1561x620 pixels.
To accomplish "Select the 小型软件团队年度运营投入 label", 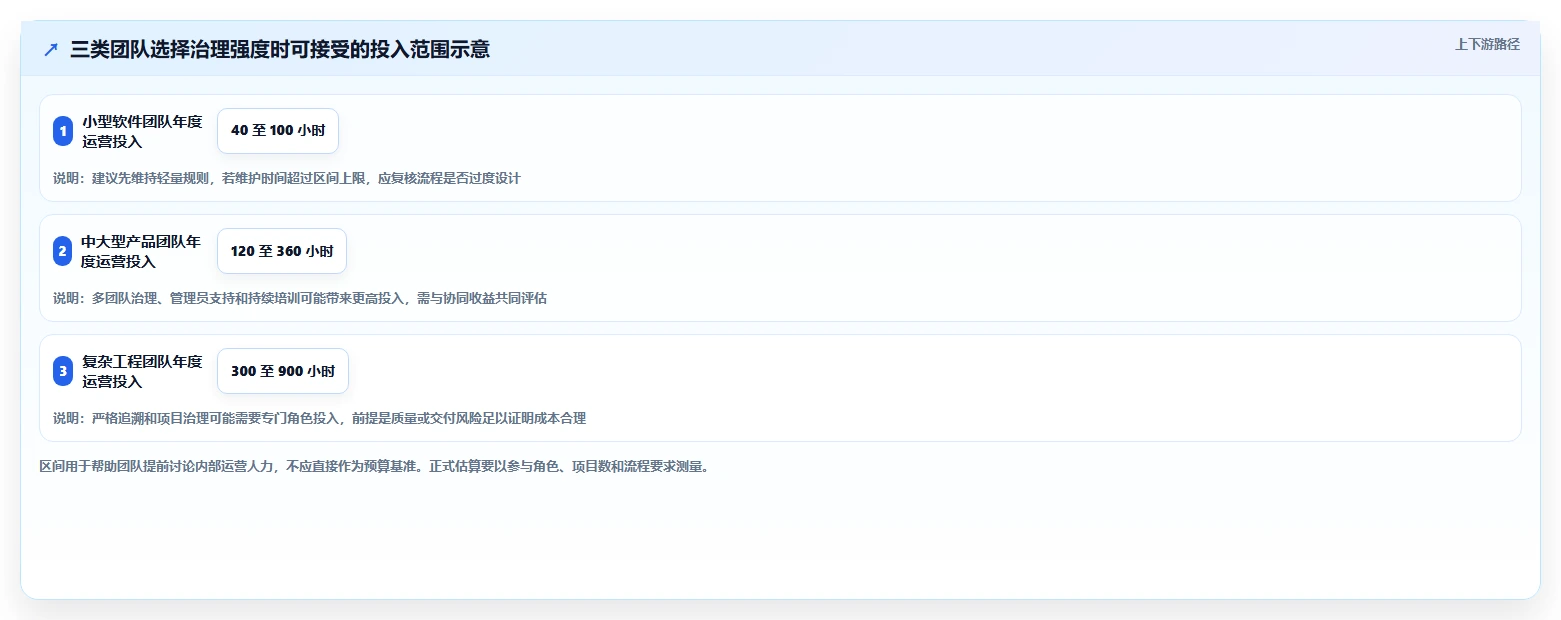I will pos(142,131).
